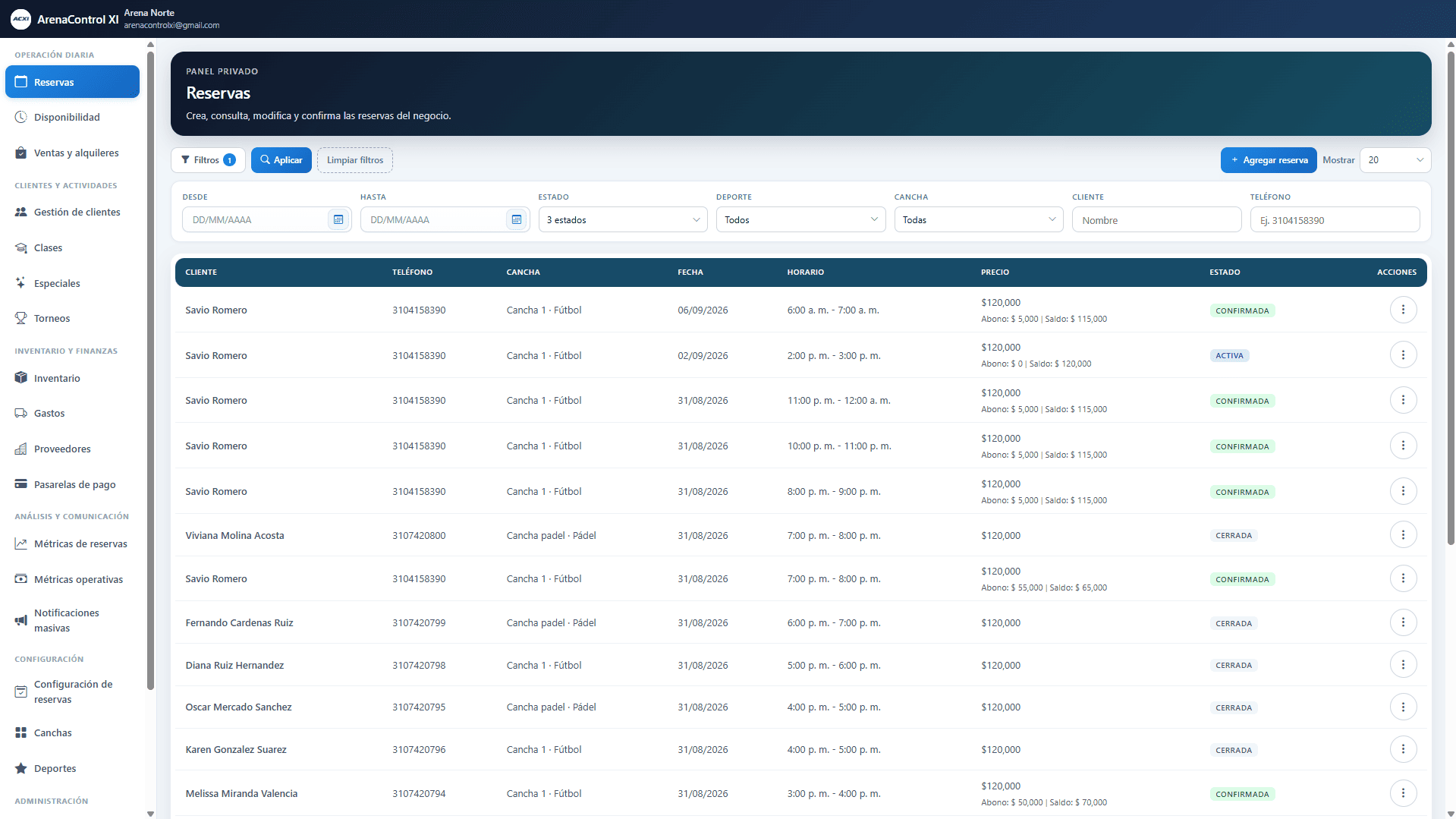Open the Deportes sidebar item

click(72, 768)
